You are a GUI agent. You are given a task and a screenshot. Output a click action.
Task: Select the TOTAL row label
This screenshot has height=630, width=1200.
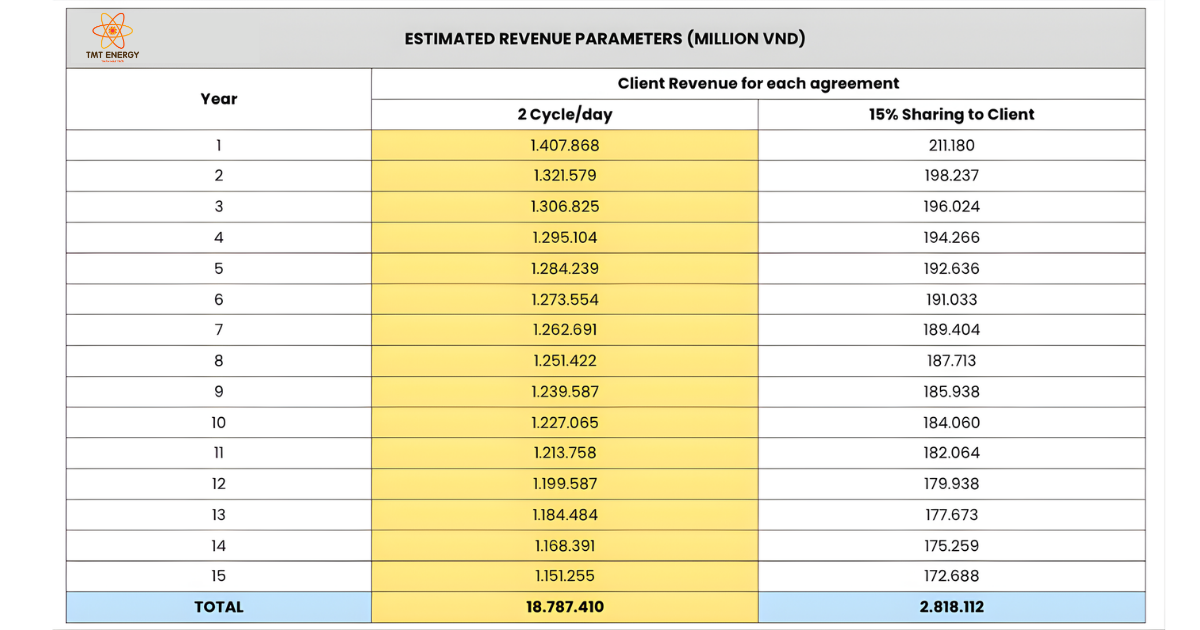pyautogui.click(x=218, y=606)
